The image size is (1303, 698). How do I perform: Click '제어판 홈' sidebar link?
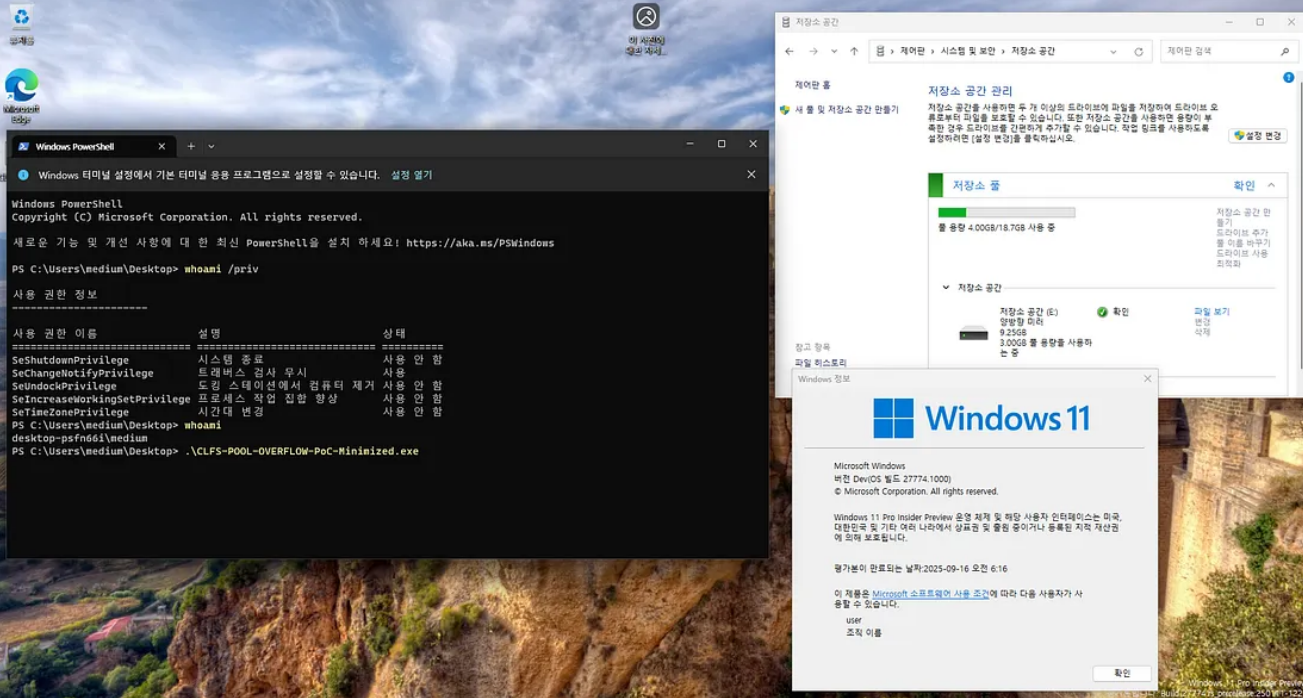click(812, 86)
